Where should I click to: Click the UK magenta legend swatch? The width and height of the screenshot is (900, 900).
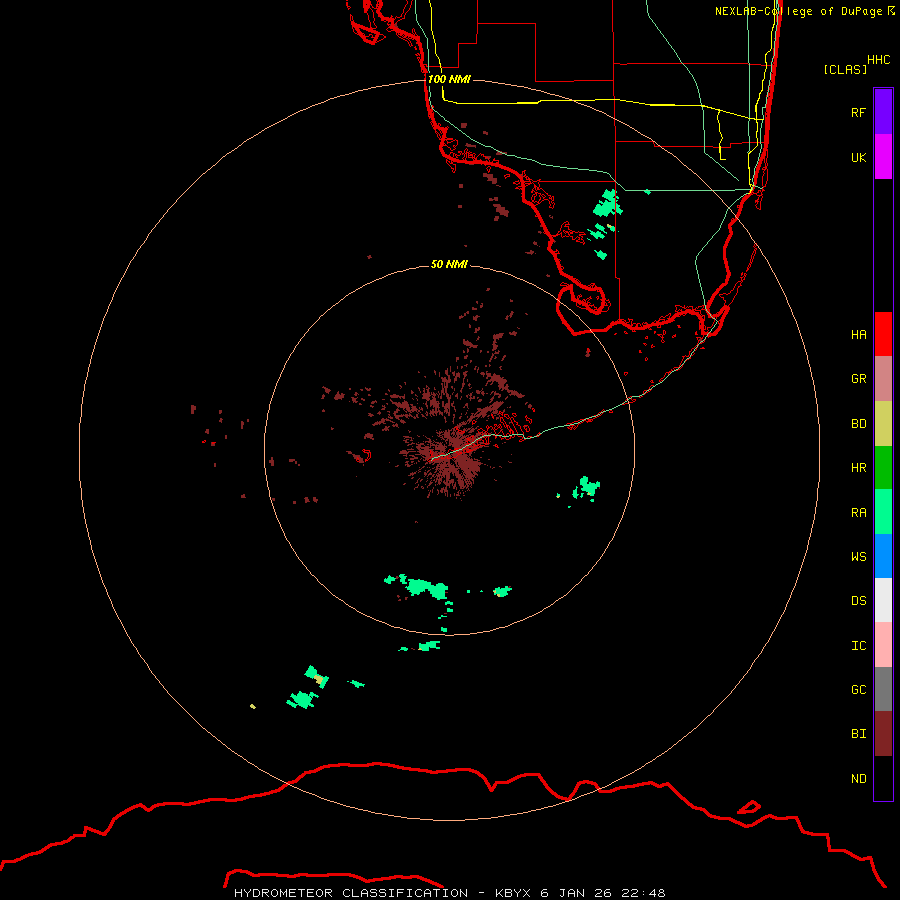pos(883,157)
